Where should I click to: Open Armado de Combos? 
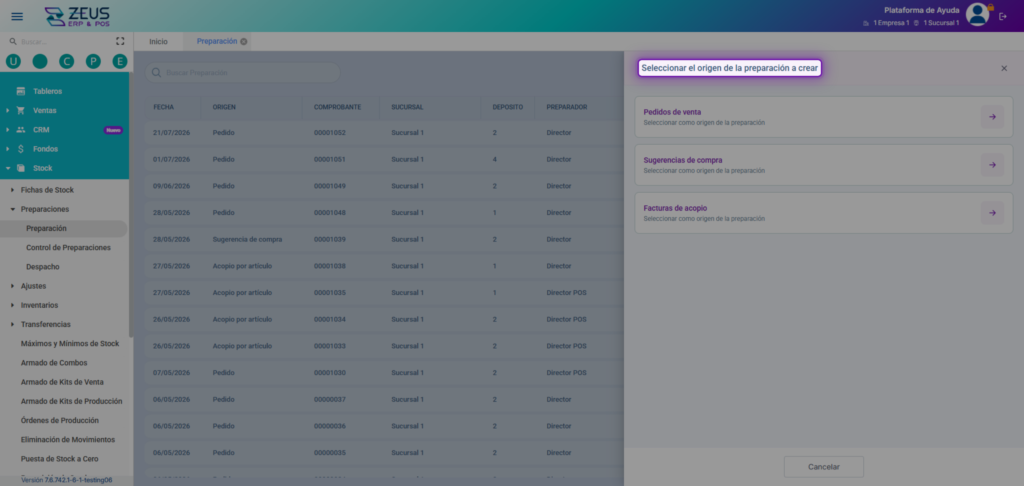54,363
